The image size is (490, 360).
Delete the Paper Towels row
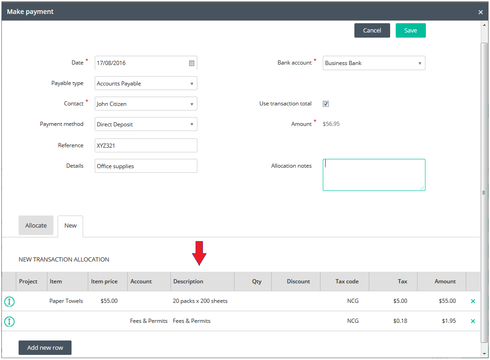pyautogui.click(x=473, y=301)
